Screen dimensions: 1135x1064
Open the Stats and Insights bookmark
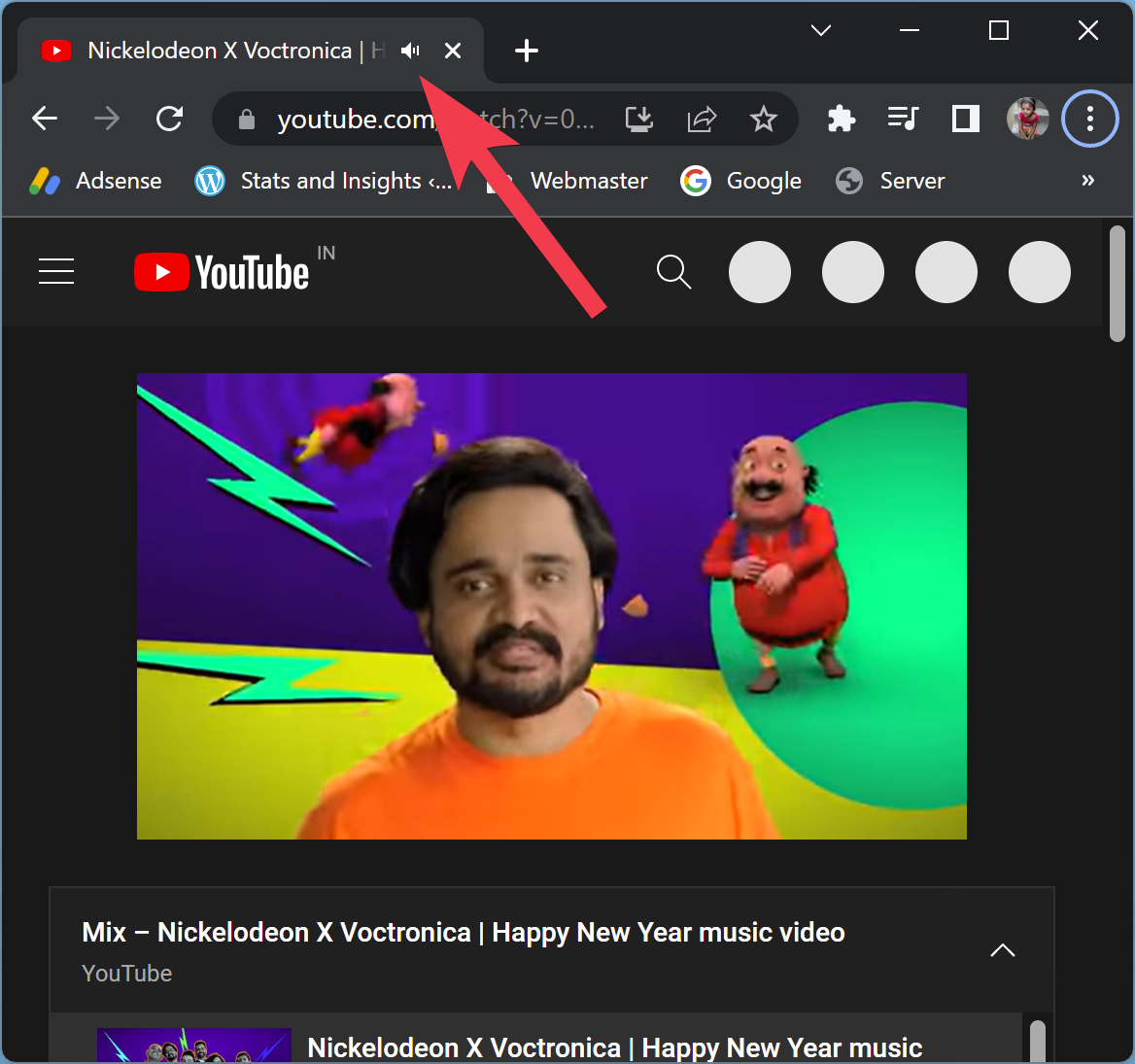tap(324, 181)
